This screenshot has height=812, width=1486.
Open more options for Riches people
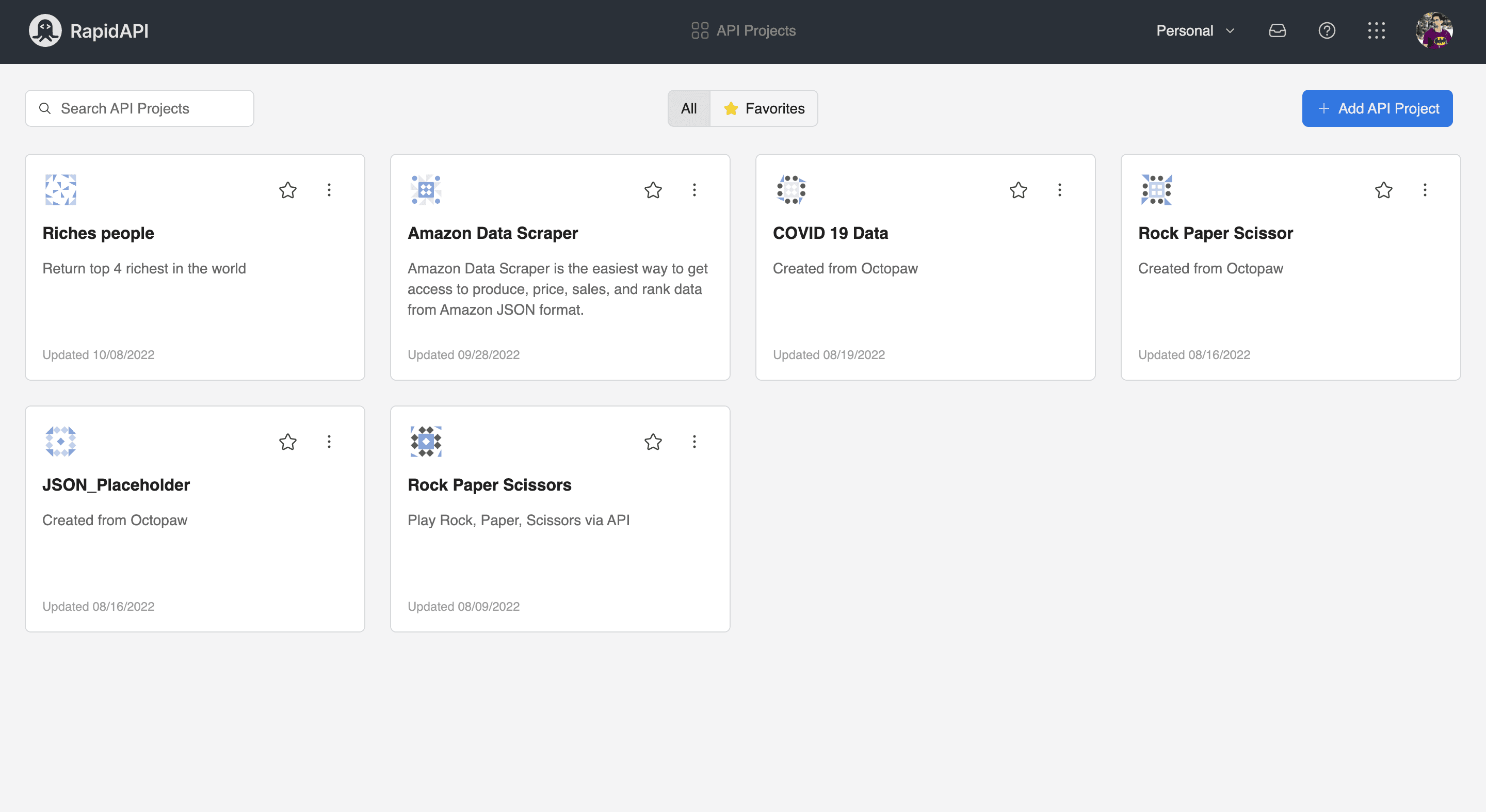click(x=329, y=190)
